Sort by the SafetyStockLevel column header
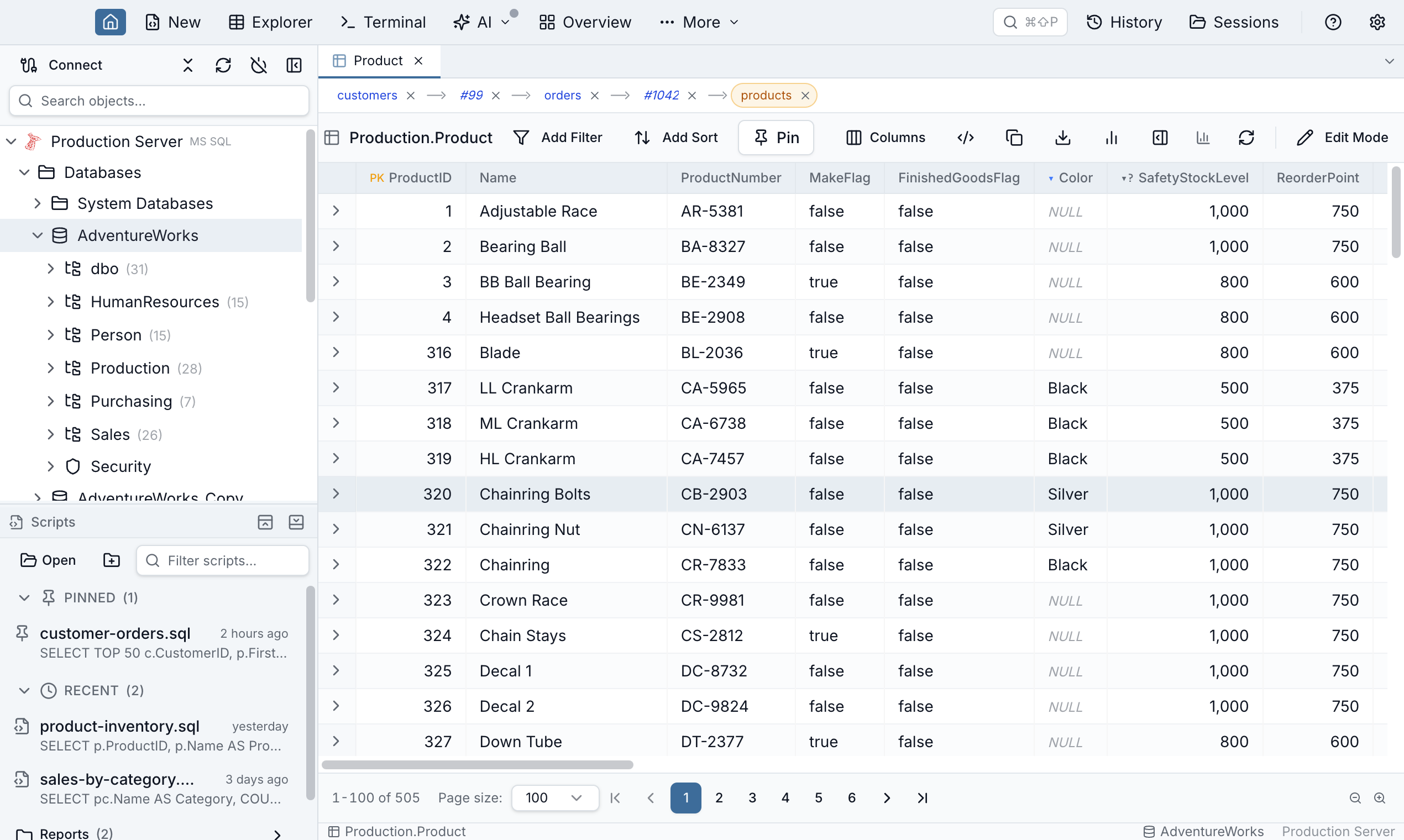Viewport: 1404px width, 840px height. pyautogui.click(x=1185, y=178)
